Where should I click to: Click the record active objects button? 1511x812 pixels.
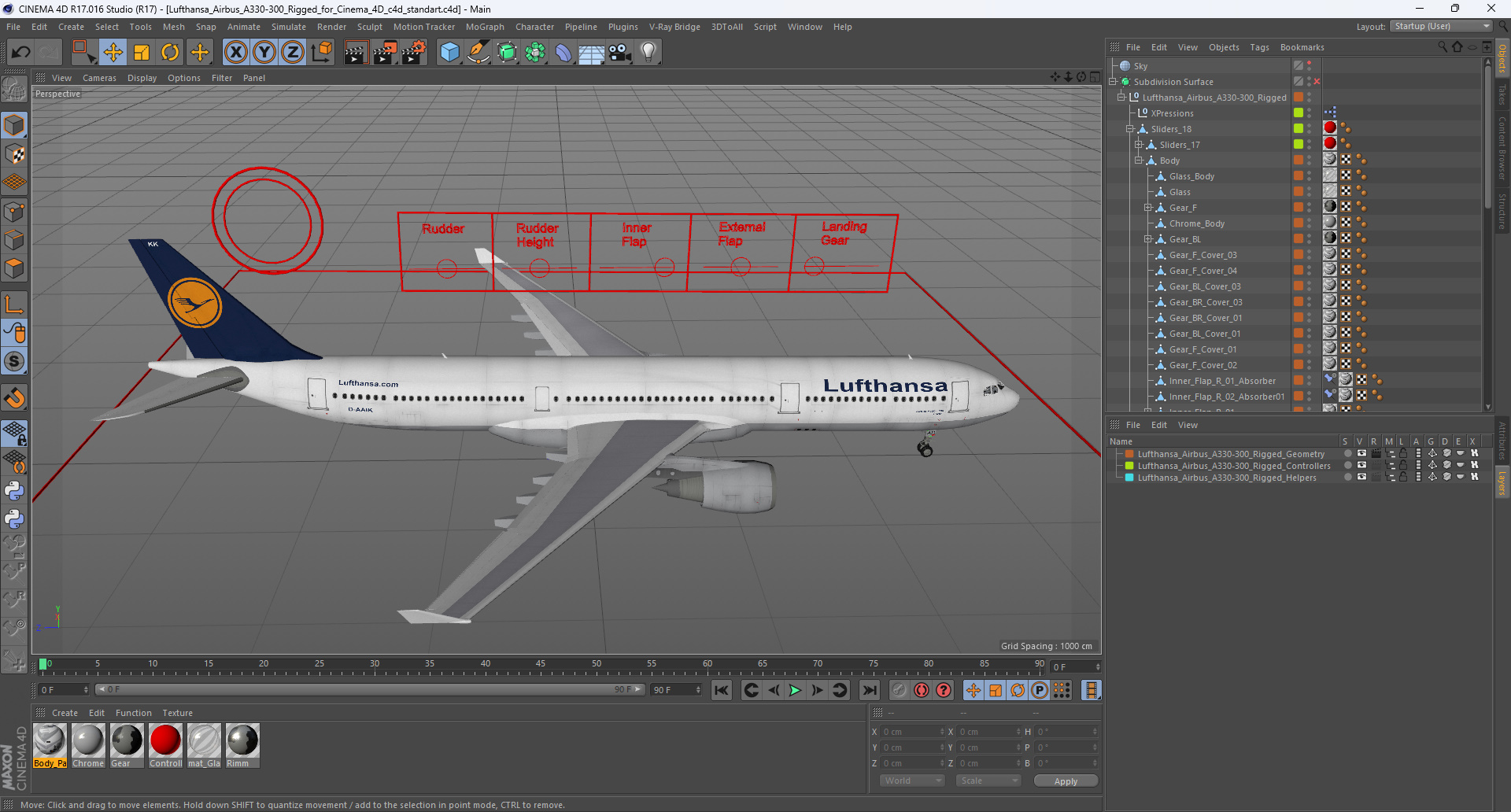tap(900, 690)
